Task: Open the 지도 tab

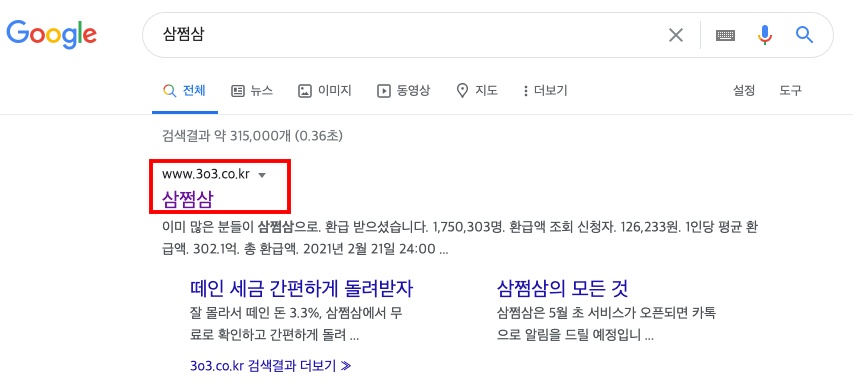Action: [477, 91]
